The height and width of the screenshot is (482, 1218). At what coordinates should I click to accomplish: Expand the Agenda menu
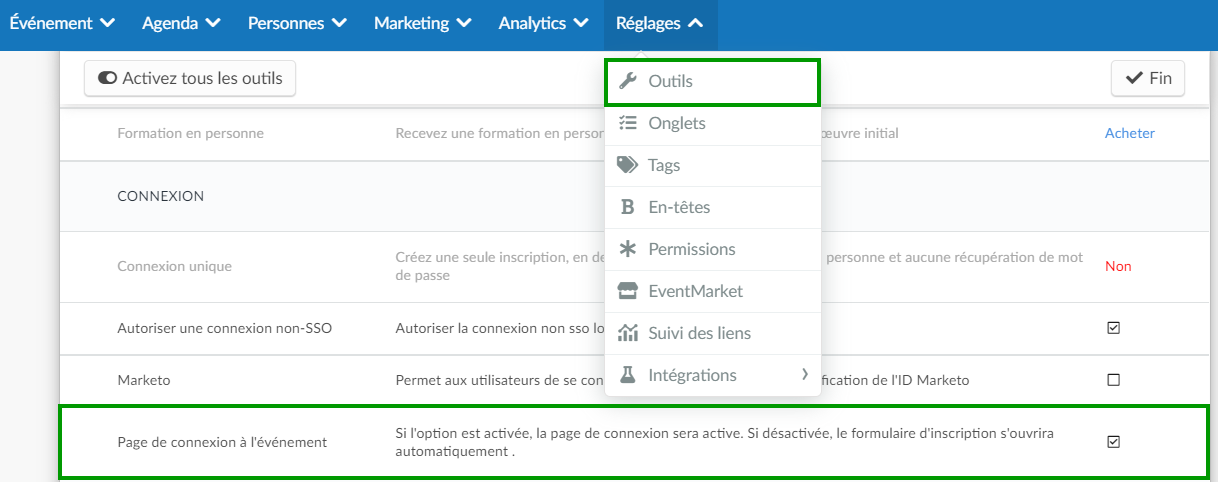[x=182, y=23]
